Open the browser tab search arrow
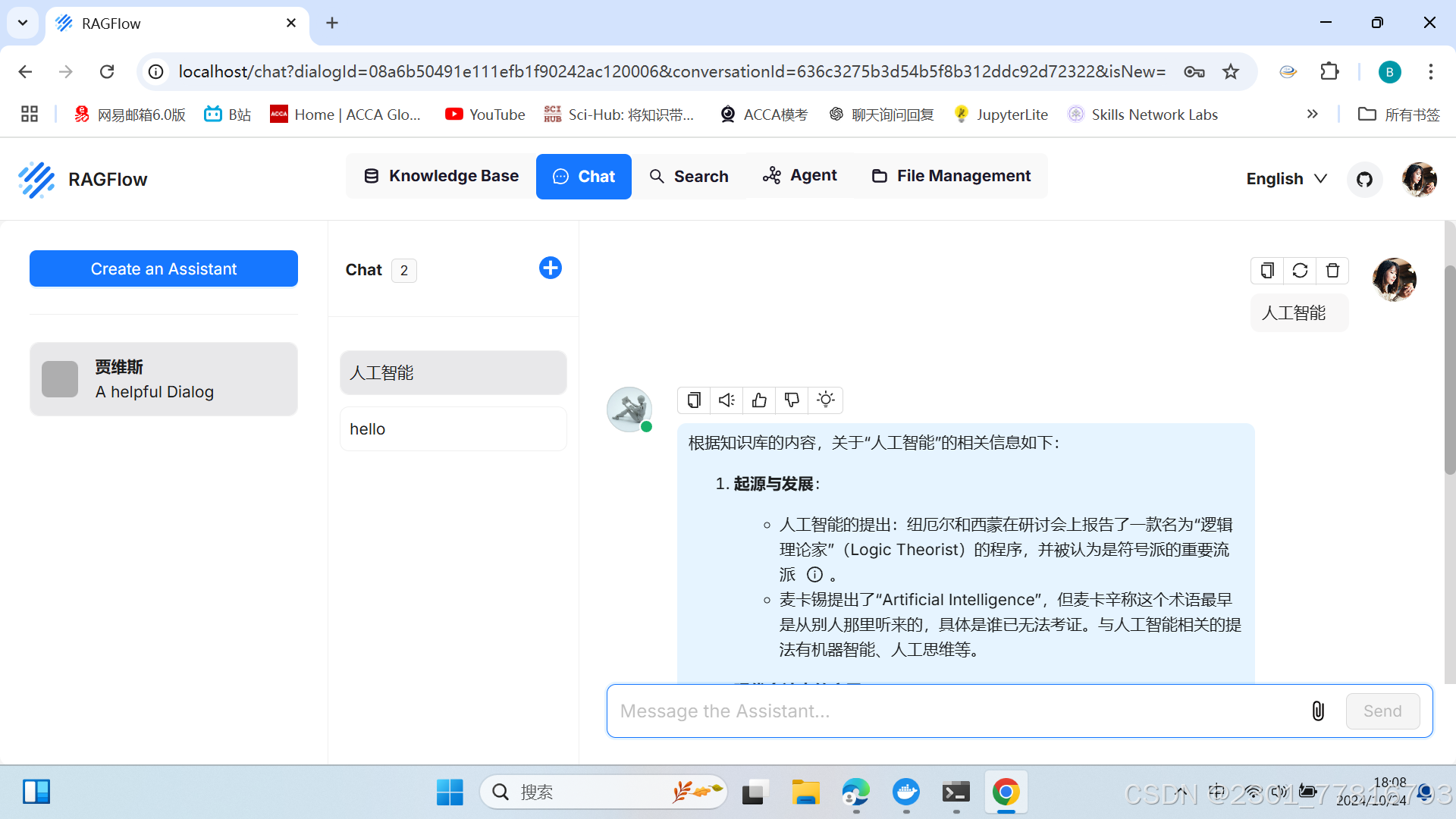This screenshot has height=819, width=1456. [x=22, y=23]
